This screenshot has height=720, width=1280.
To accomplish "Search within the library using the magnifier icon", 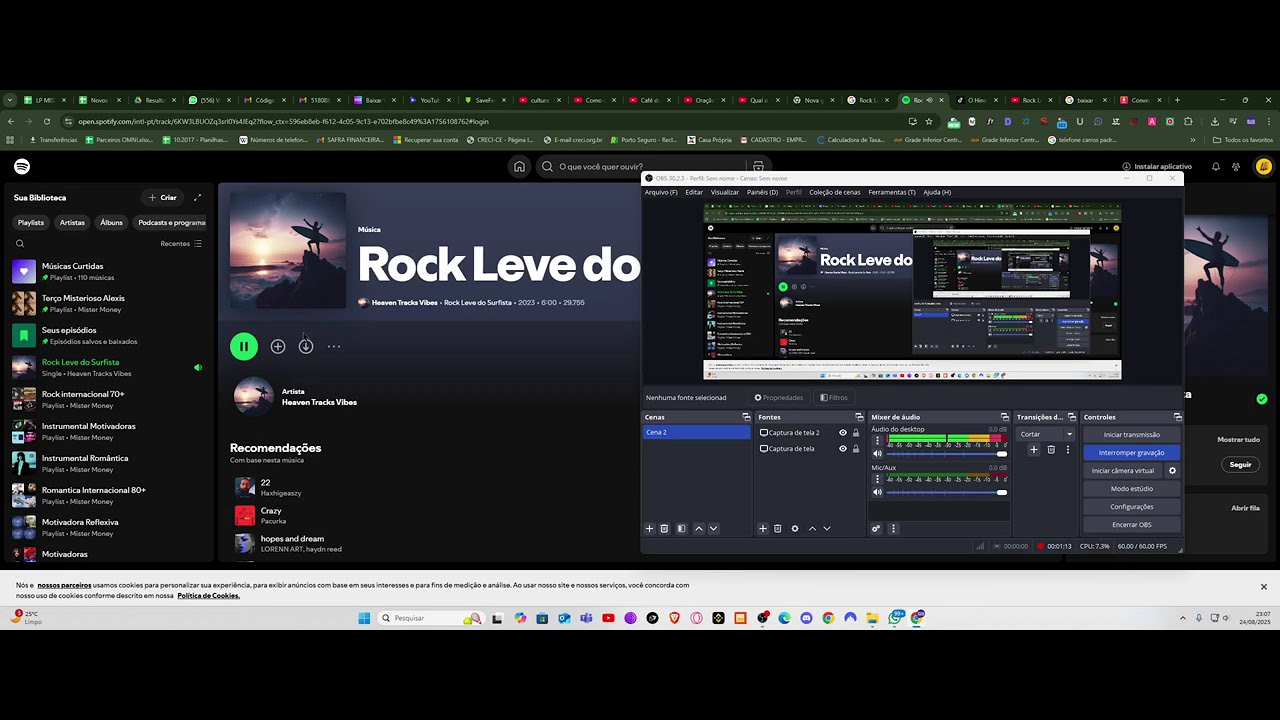I will [x=20, y=243].
